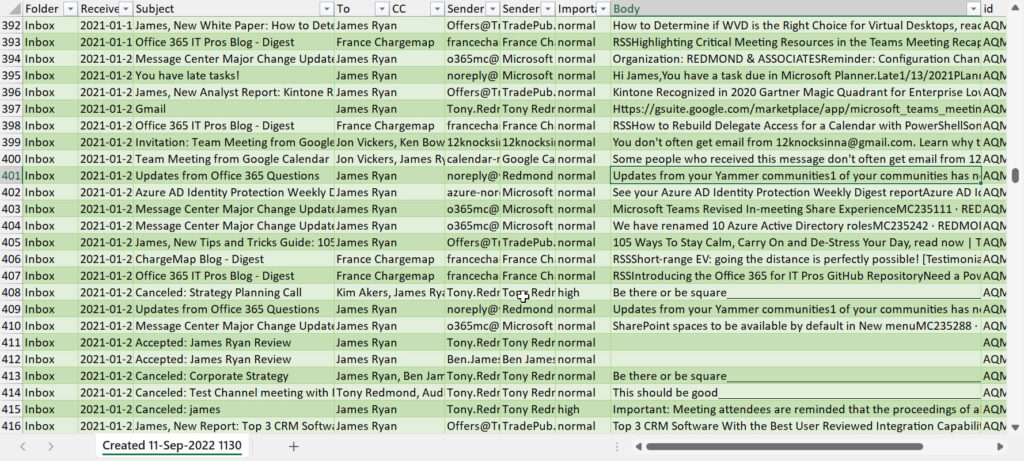This screenshot has width=1024, height=461.
Task: Open the Folder column filter dropdown
Action: coord(70,8)
